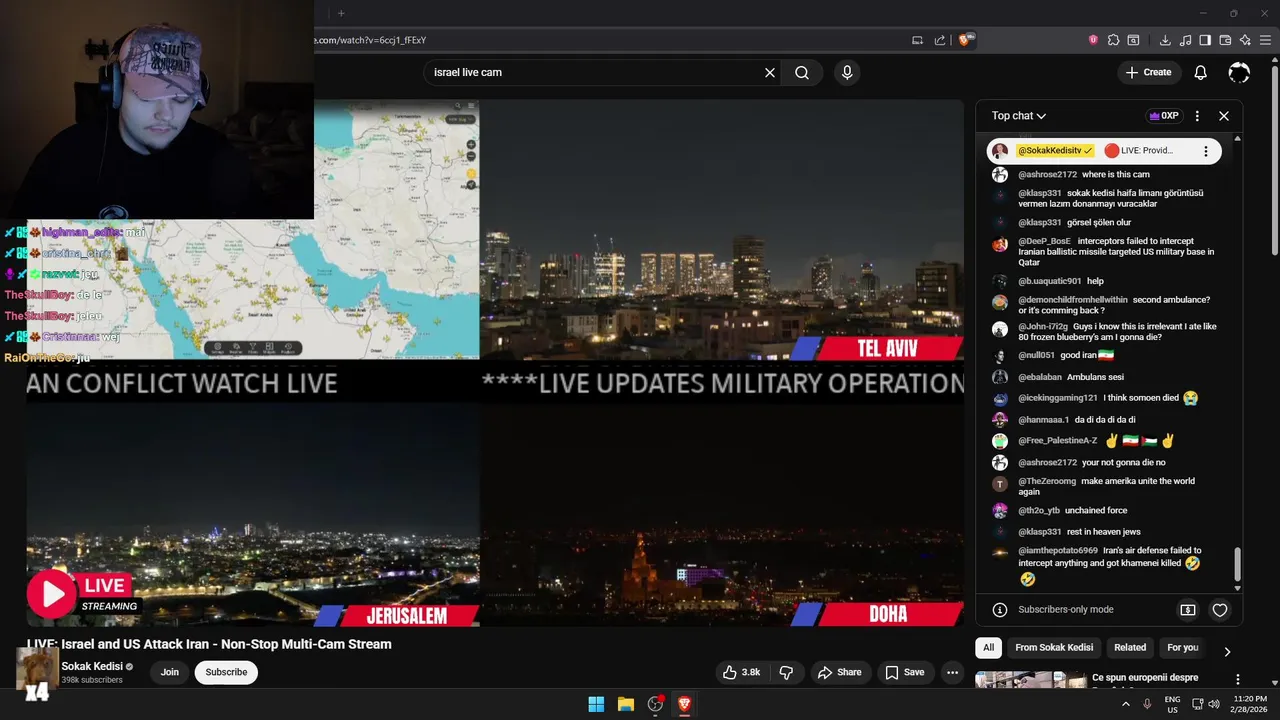Open File Explorer from the taskbar
The image size is (1280, 720).
coord(625,704)
